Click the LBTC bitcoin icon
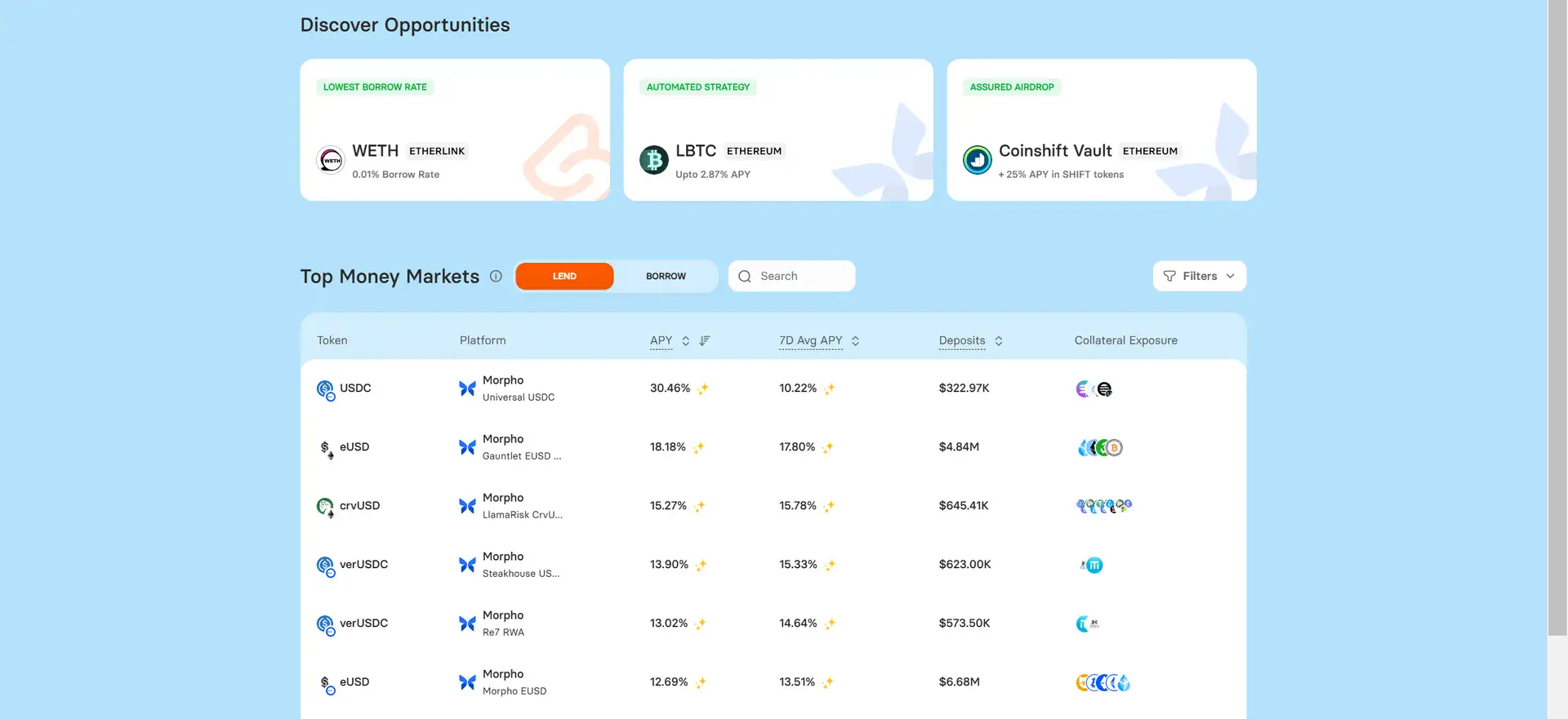Screen dimensions: 1568x719 [x=653, y=160]
